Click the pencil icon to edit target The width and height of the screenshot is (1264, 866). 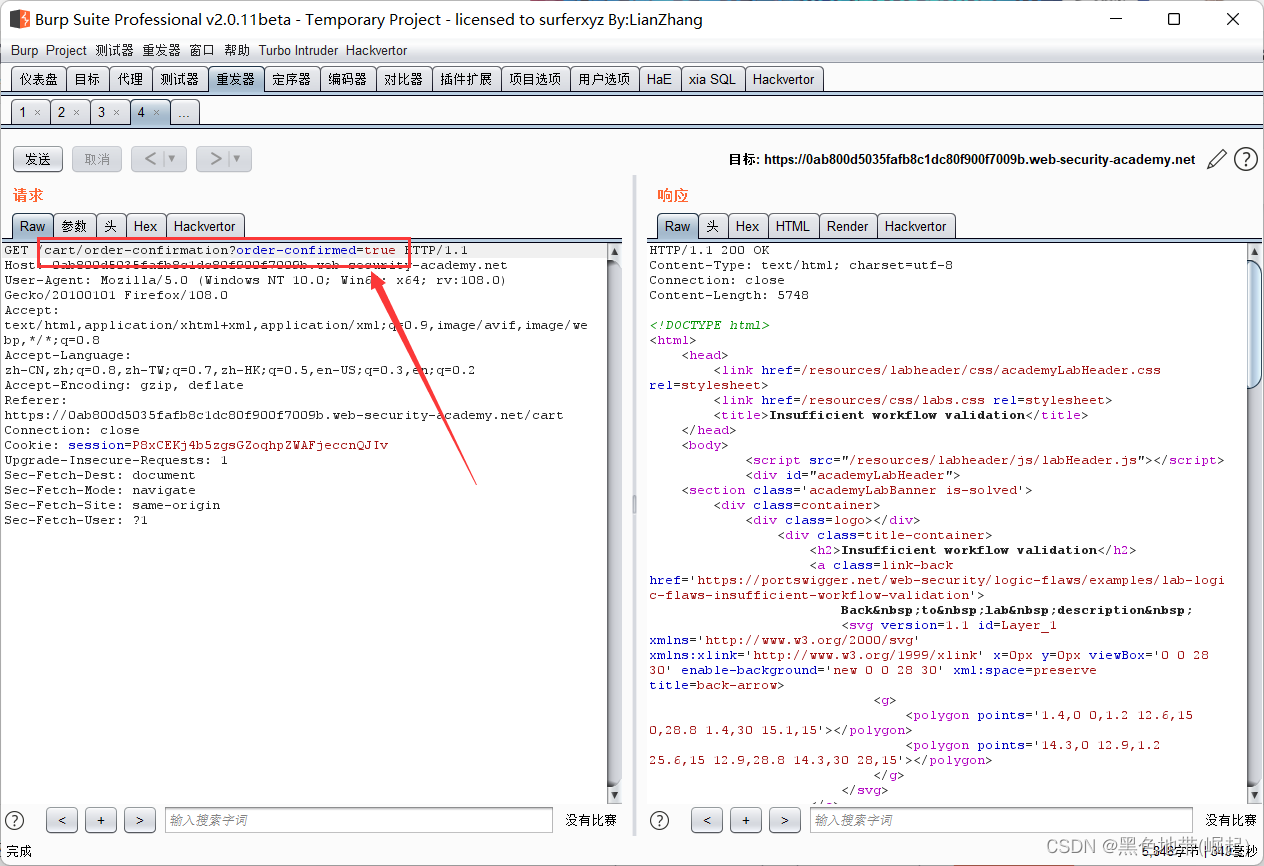tap(1217, 159)
